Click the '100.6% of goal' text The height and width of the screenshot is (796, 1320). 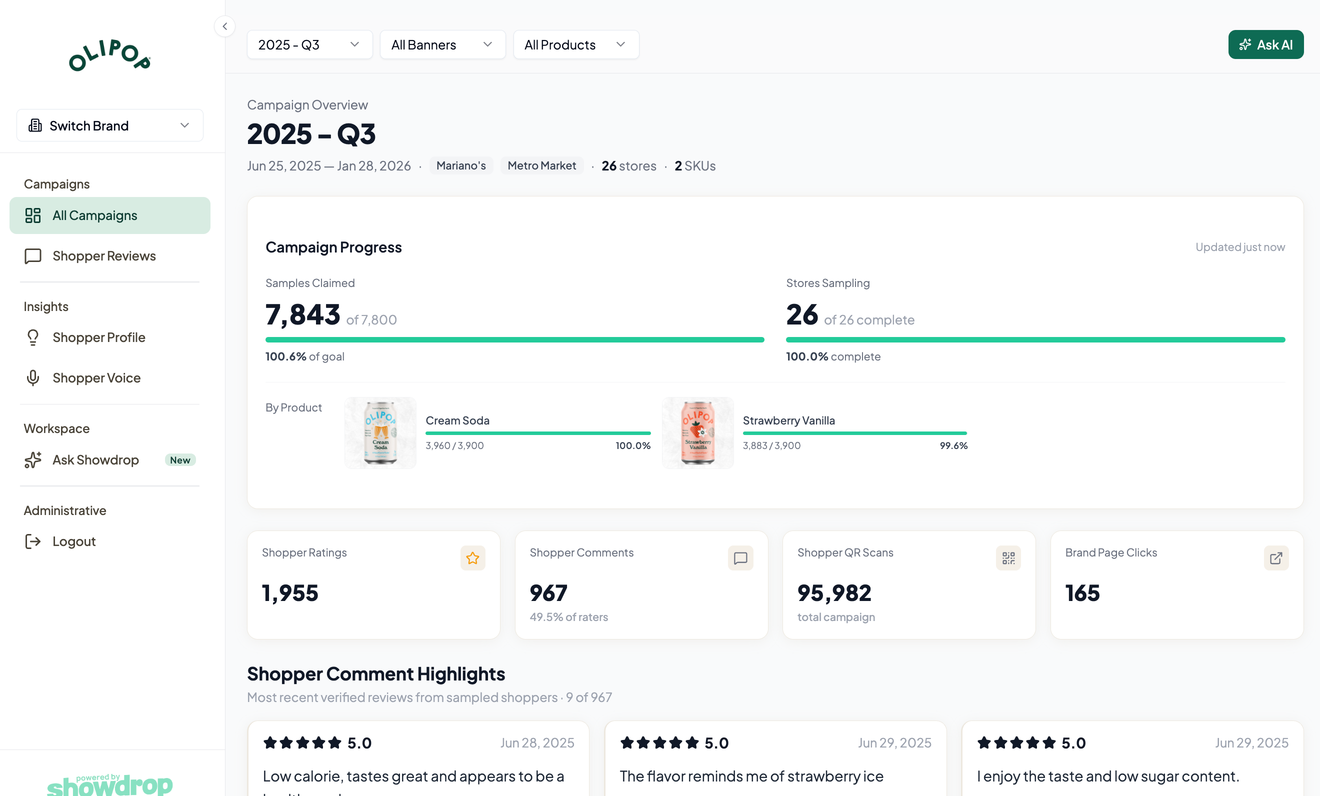click(305, 357)
